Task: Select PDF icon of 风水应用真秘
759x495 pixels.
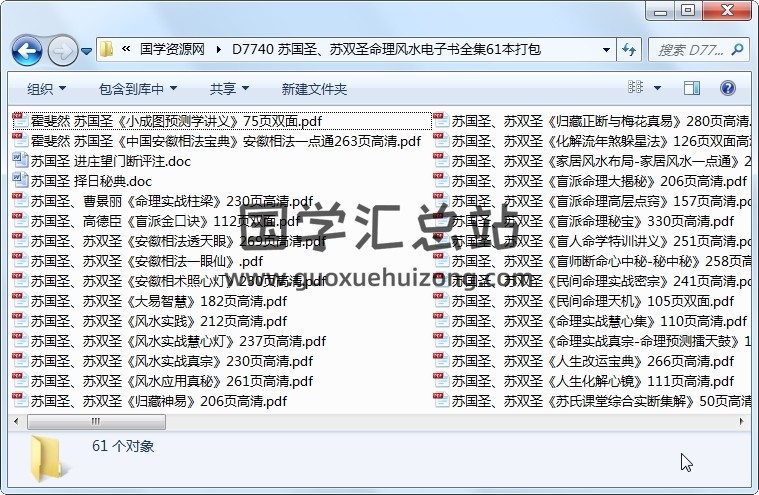Action: click(20, 381)
